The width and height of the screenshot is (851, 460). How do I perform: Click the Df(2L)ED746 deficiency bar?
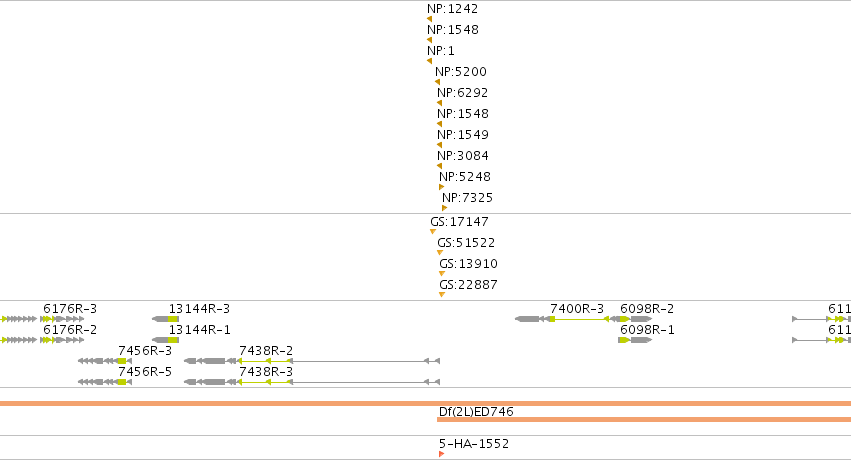[644, 419]
